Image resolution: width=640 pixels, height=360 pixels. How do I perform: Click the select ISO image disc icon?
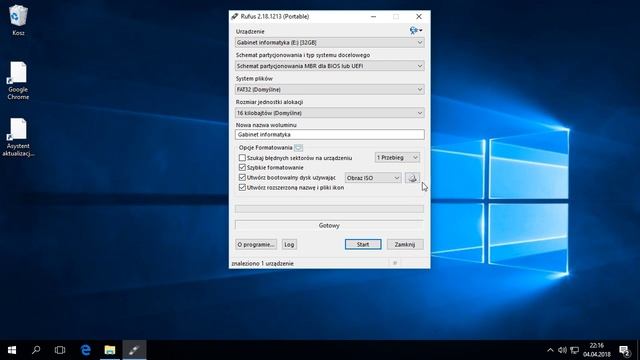pyautogui.click(x=412, y=178)
